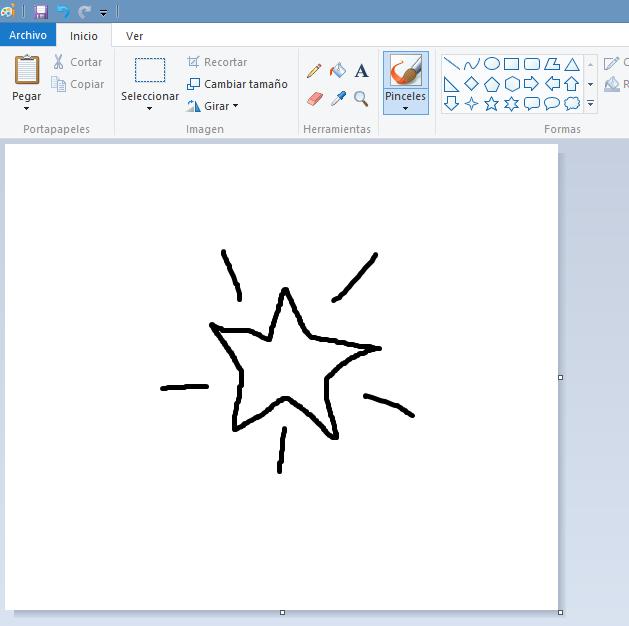
Task: Click the Cambiar tamaño button
Action: [237, 84]
